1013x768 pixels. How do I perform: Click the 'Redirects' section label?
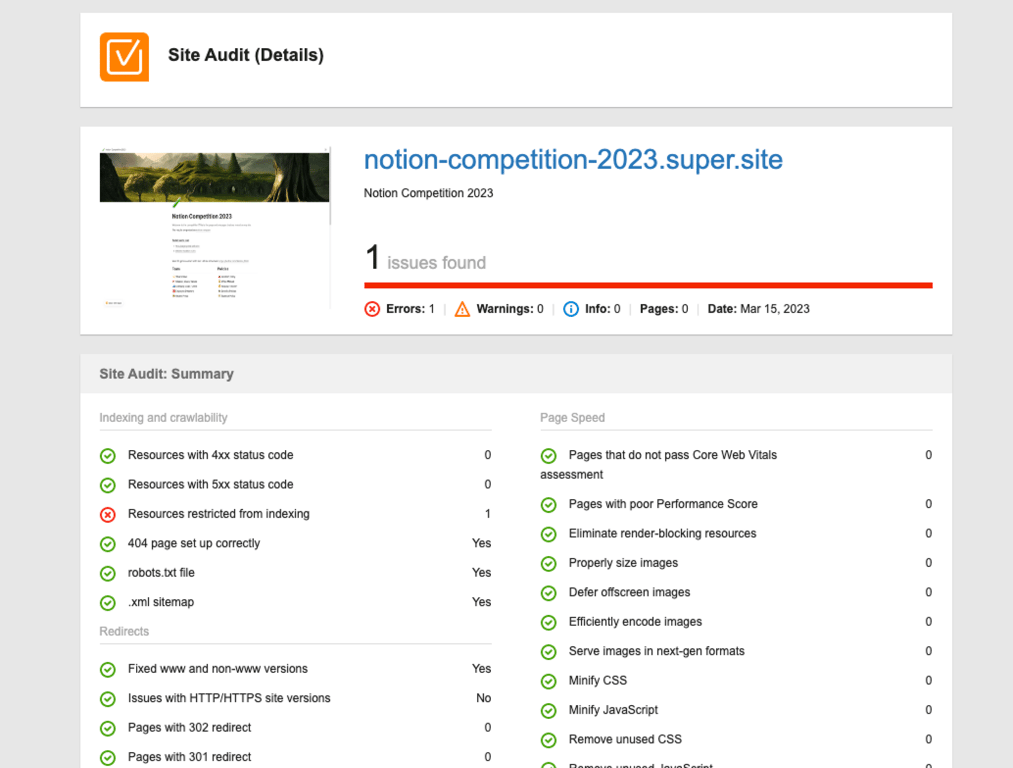pos(124,632)
